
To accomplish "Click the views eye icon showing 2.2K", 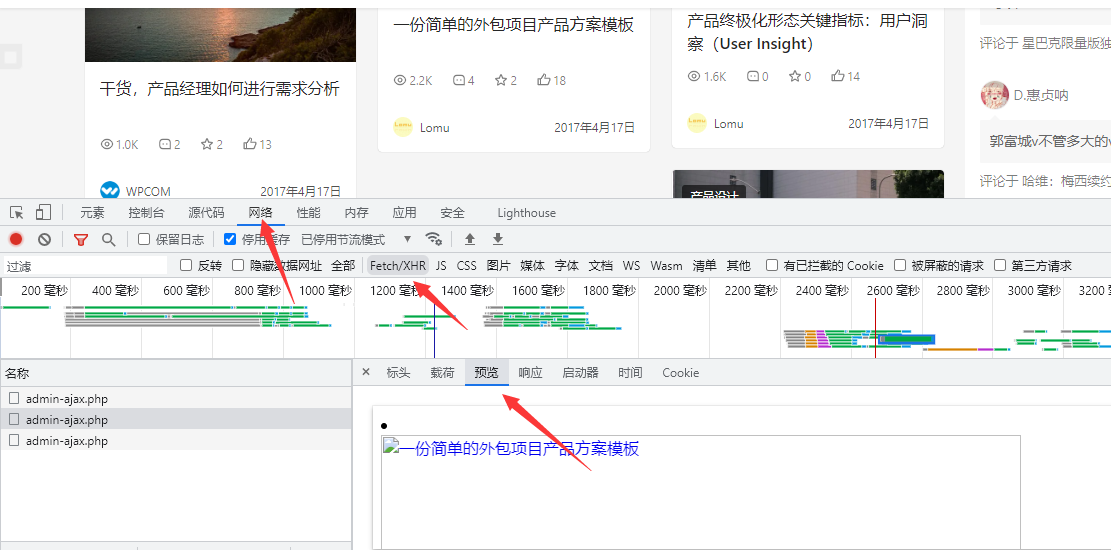I will click(400, 80).
